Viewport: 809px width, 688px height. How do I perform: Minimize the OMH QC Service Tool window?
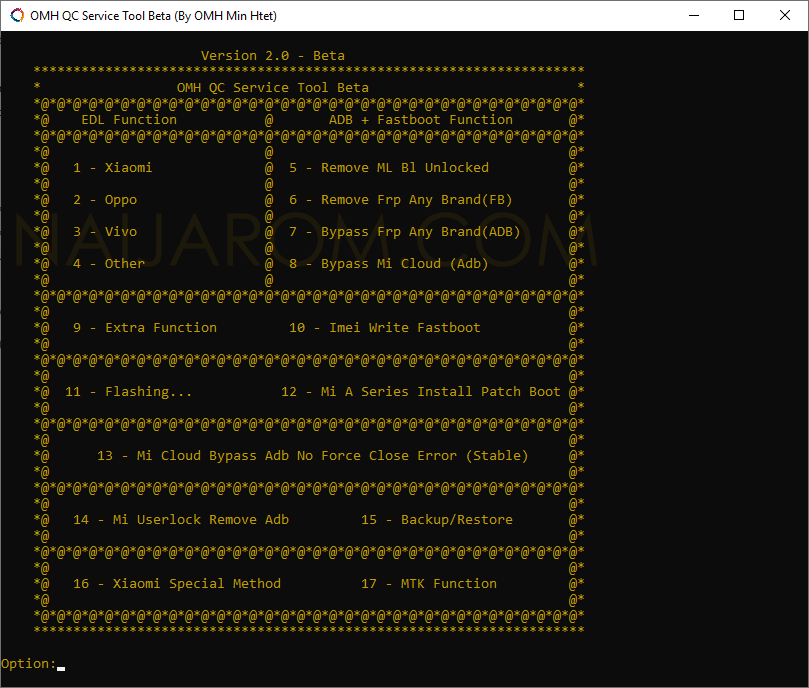point(694,15)
